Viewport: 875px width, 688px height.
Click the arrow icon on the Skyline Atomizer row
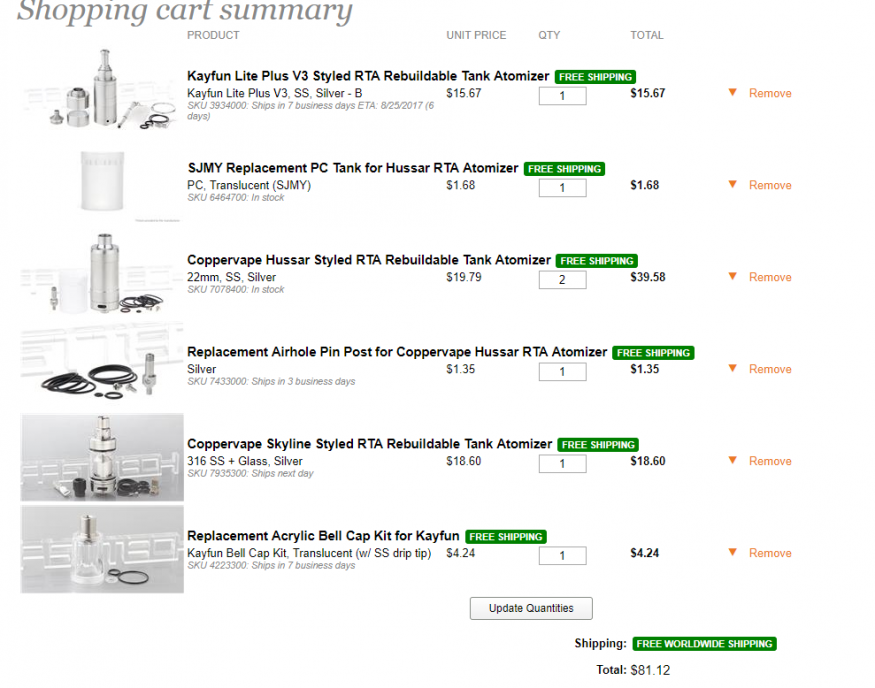tap(733, 460)
